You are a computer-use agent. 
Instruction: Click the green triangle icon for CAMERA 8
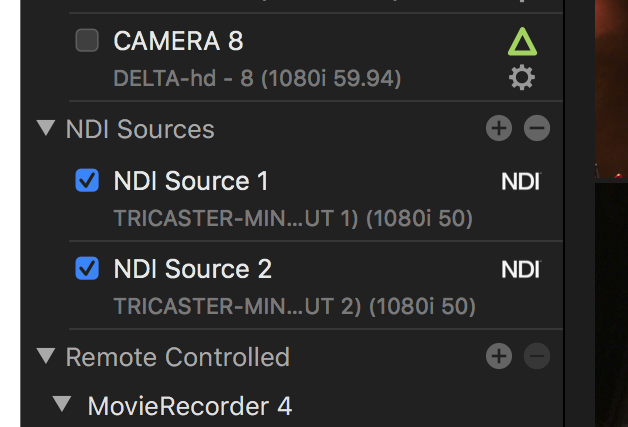pyautogui.click(x=522, y=41)
